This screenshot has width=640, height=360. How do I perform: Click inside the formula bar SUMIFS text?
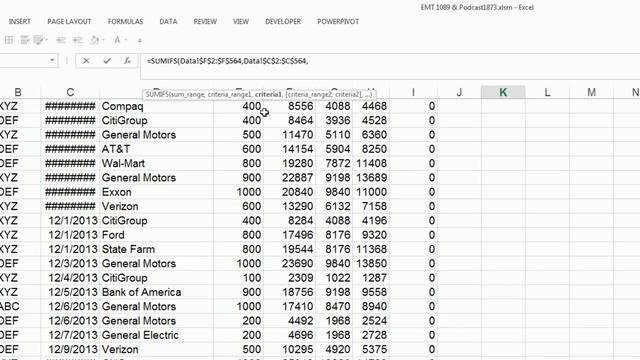(x=227, y=61)
